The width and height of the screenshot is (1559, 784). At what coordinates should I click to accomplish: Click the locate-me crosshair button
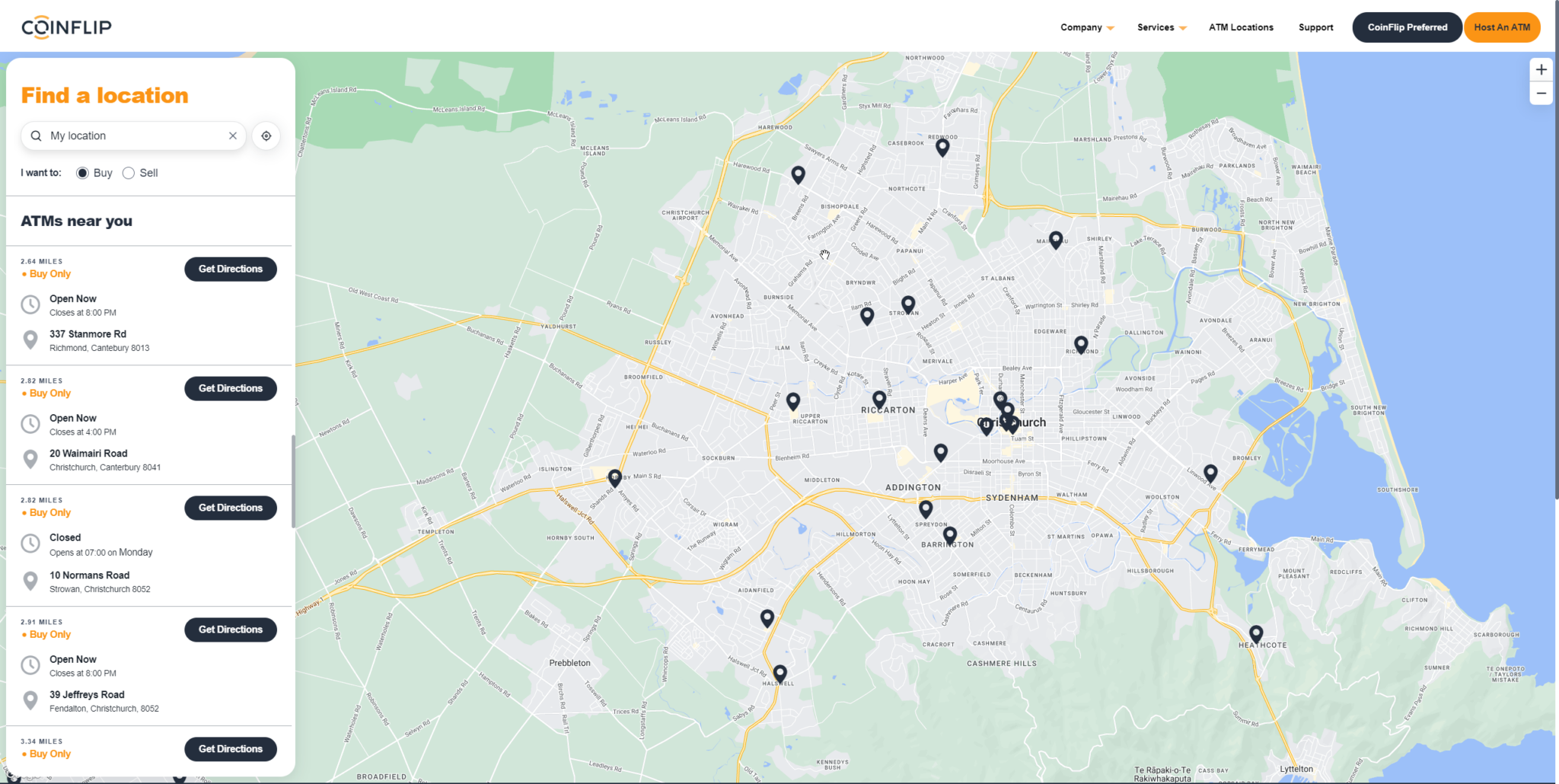[266, 135]
